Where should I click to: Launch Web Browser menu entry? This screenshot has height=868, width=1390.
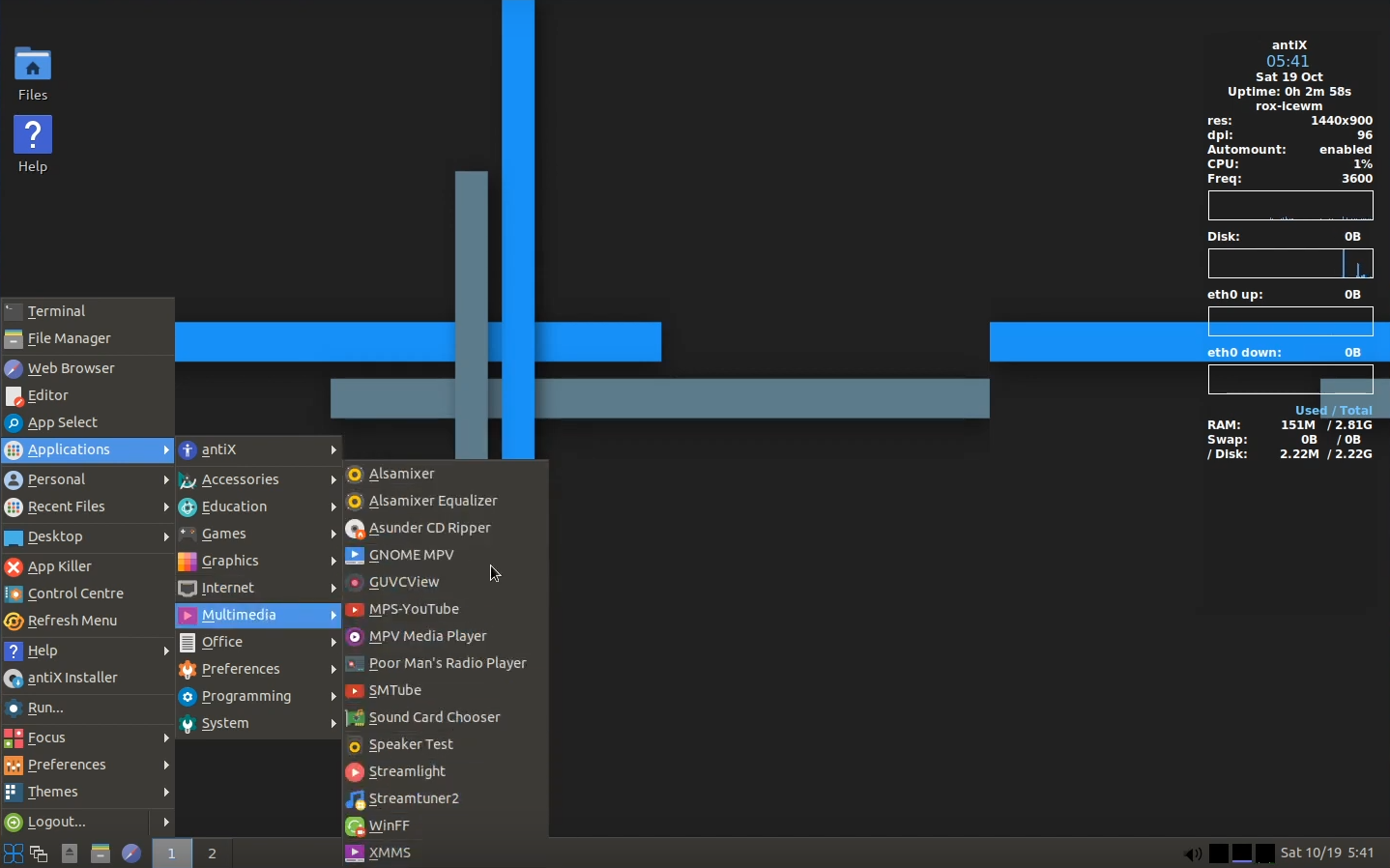pyautogui.click(x=88, y=368)
